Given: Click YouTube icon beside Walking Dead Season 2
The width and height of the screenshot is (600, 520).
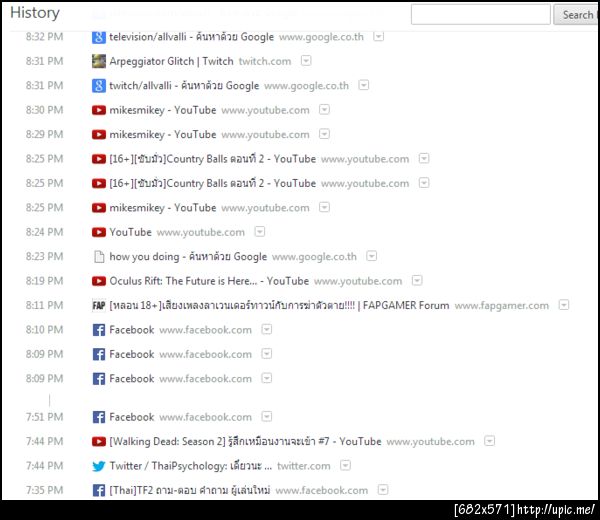Looking at the screenshot, I should 99,442.
